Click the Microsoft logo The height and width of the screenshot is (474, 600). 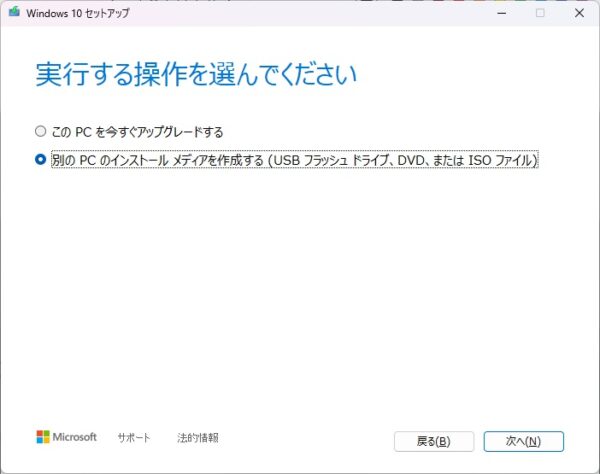click(x=67, y=437)
